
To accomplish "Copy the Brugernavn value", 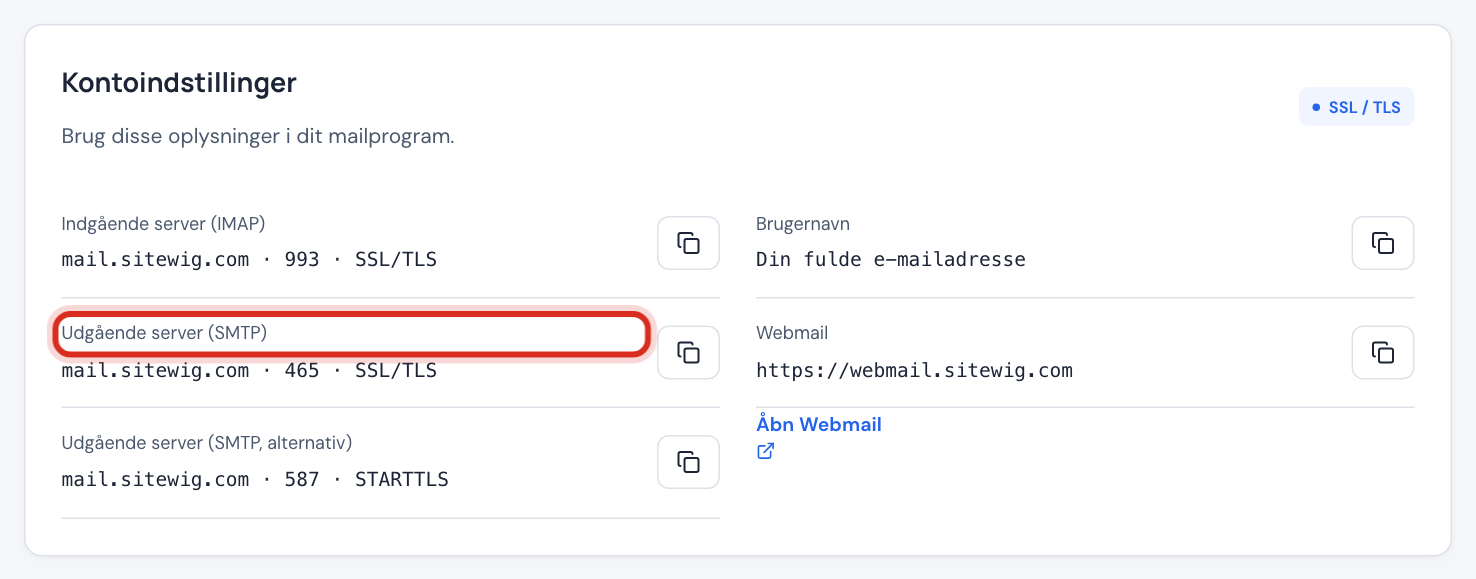I will point(1383,243).
